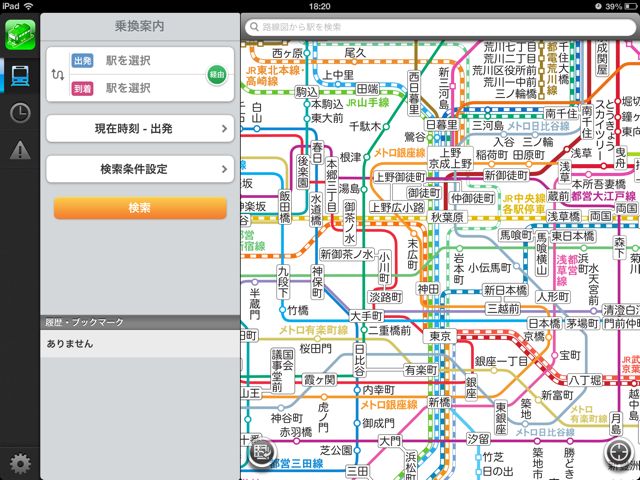Tap the chevron on the 現在時刻 row
Viewport: 640px width, 480px height.
click(224, 129)
